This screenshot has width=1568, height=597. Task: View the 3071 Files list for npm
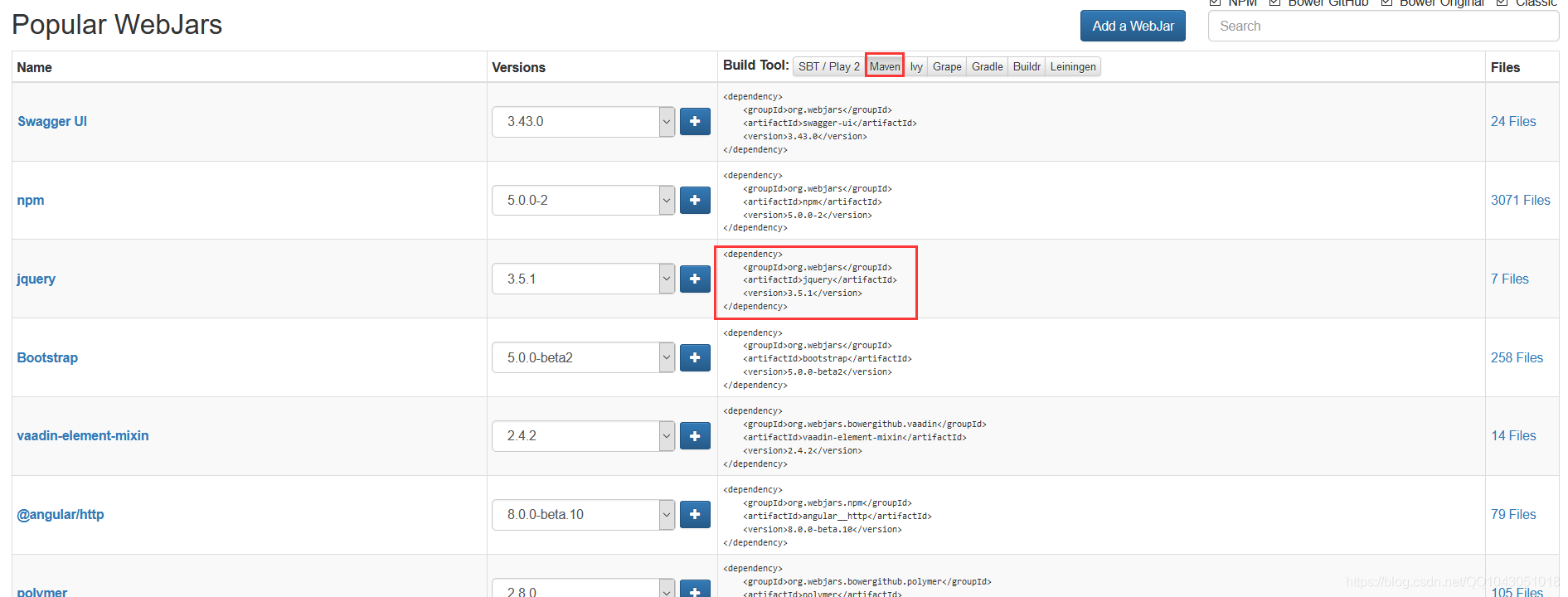point(1520,200)
